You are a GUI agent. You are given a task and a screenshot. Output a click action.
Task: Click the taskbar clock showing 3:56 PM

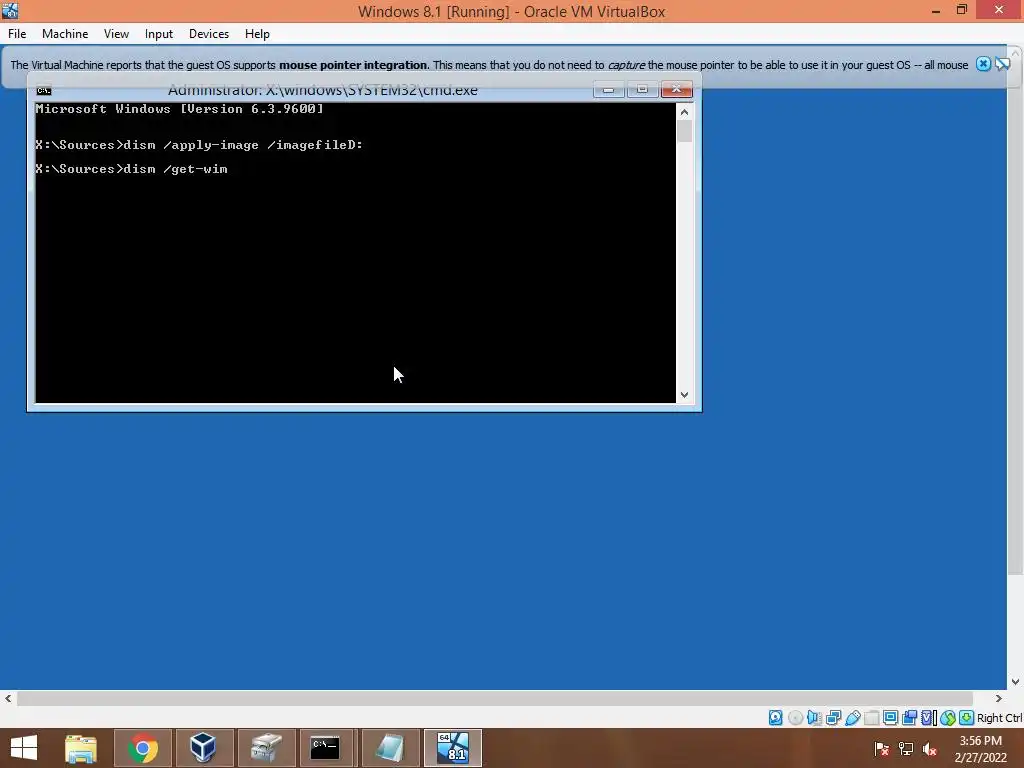pos(980,749)
